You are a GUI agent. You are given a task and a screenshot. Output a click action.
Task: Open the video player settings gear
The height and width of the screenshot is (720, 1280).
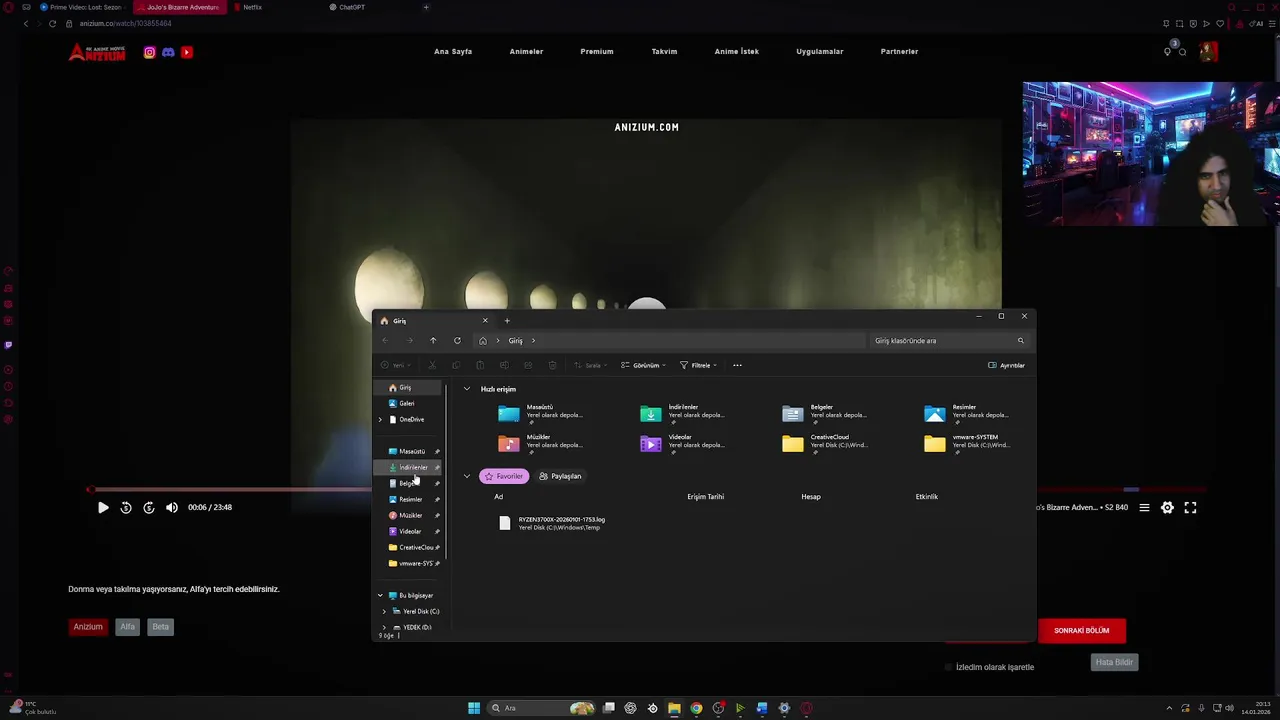pyautogui.click(x=1167, y=508)
